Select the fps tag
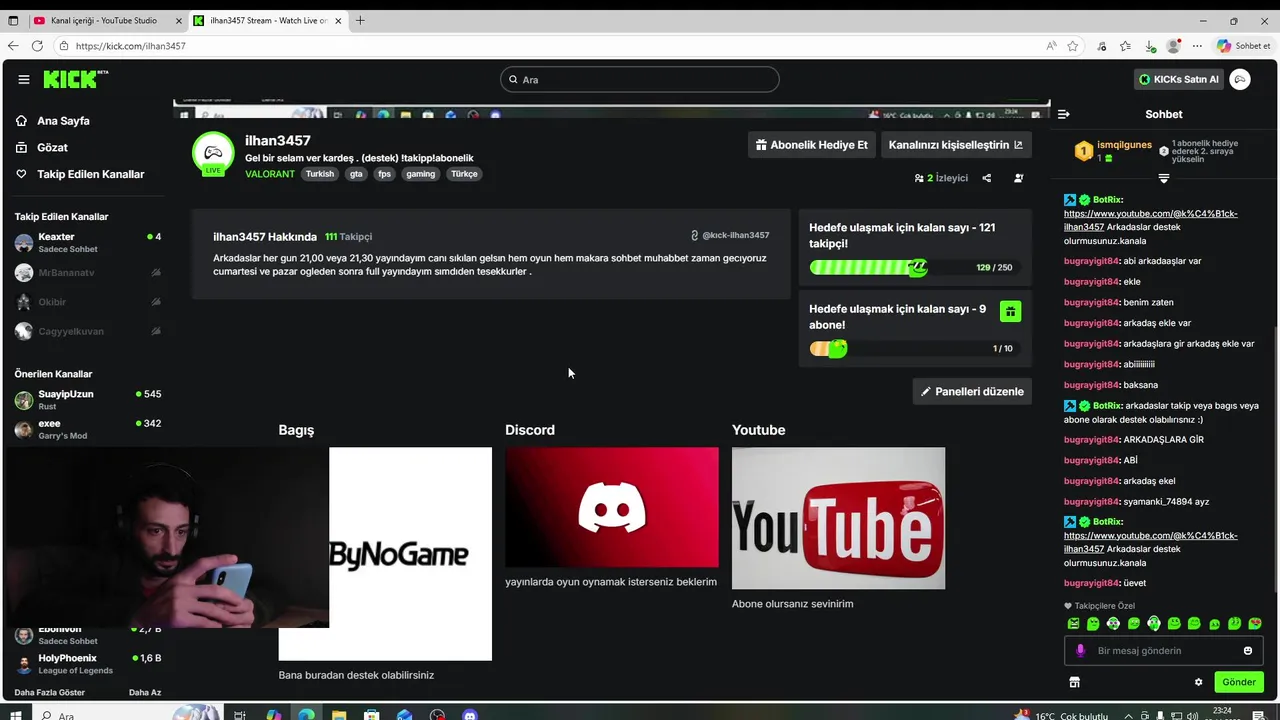 (385, 174)
